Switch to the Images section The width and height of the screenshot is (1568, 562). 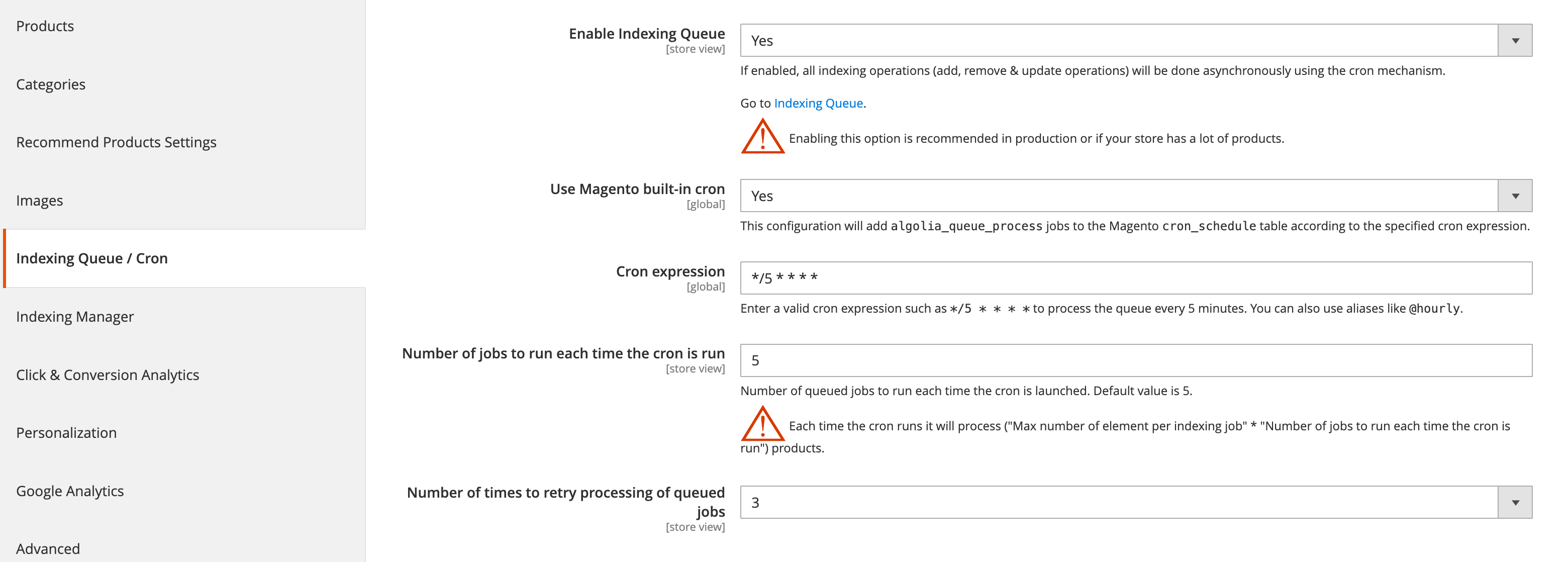pos(39,200)
